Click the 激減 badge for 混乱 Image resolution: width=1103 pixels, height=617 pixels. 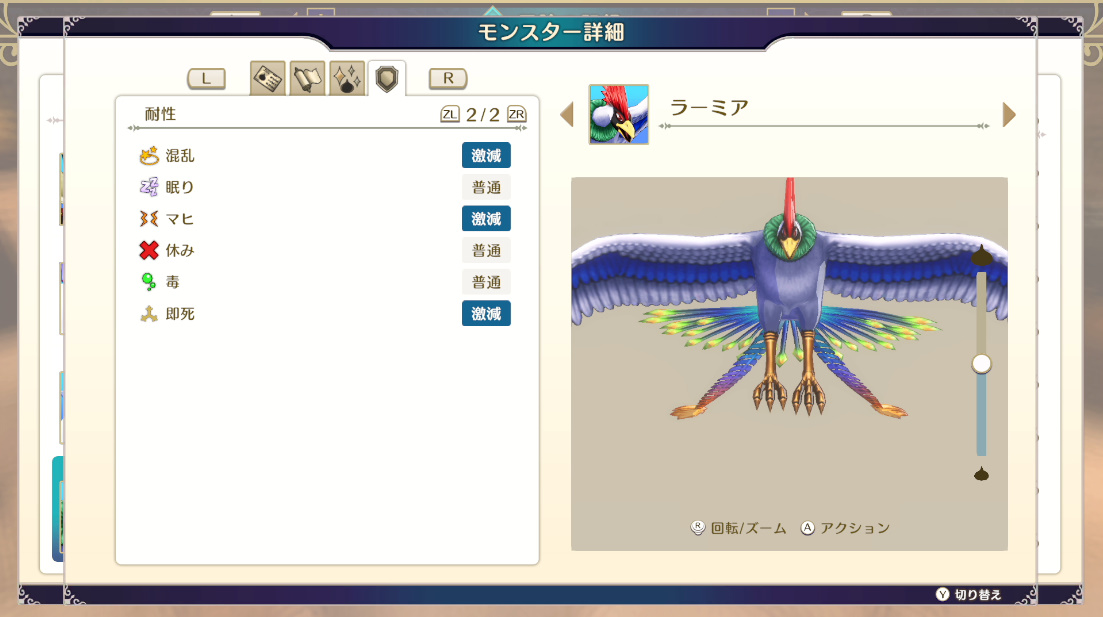click(486, 155)
